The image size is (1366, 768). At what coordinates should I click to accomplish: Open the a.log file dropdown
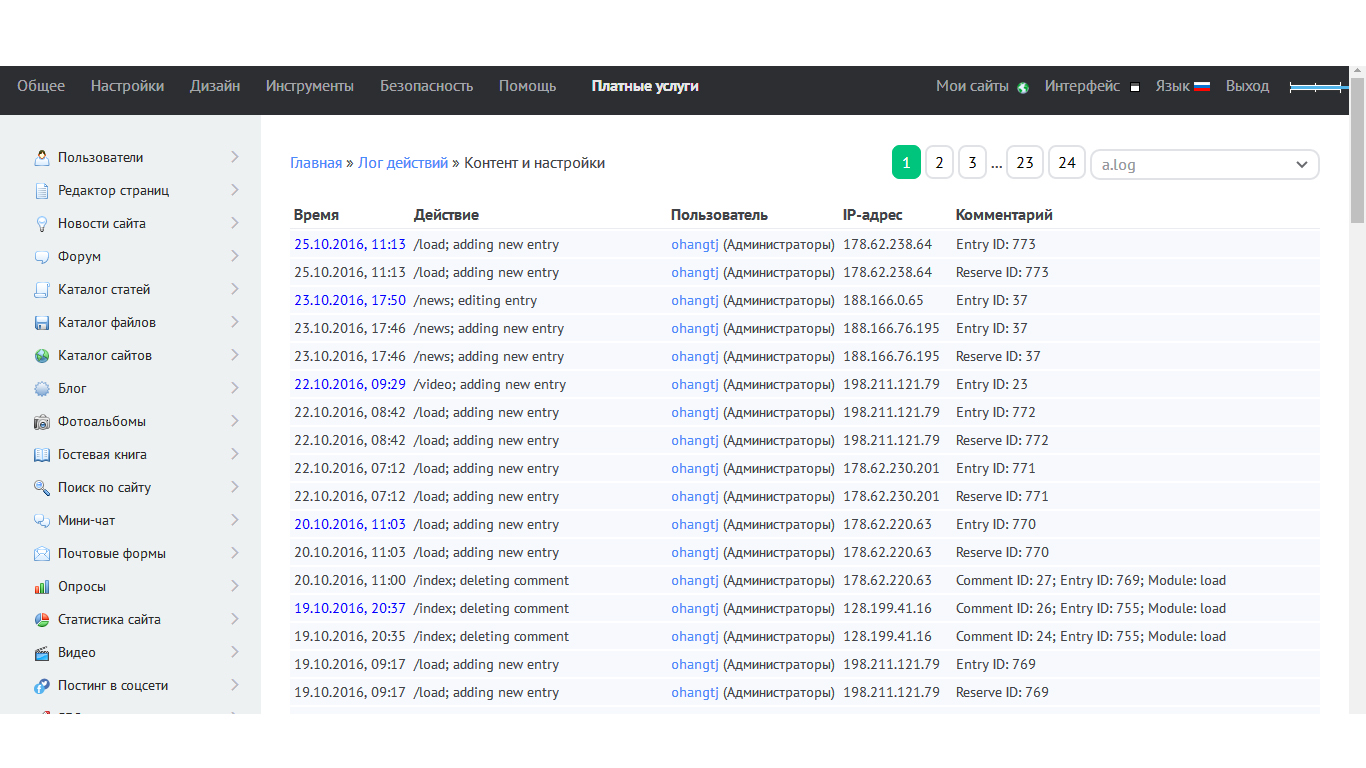(1204, 164)
